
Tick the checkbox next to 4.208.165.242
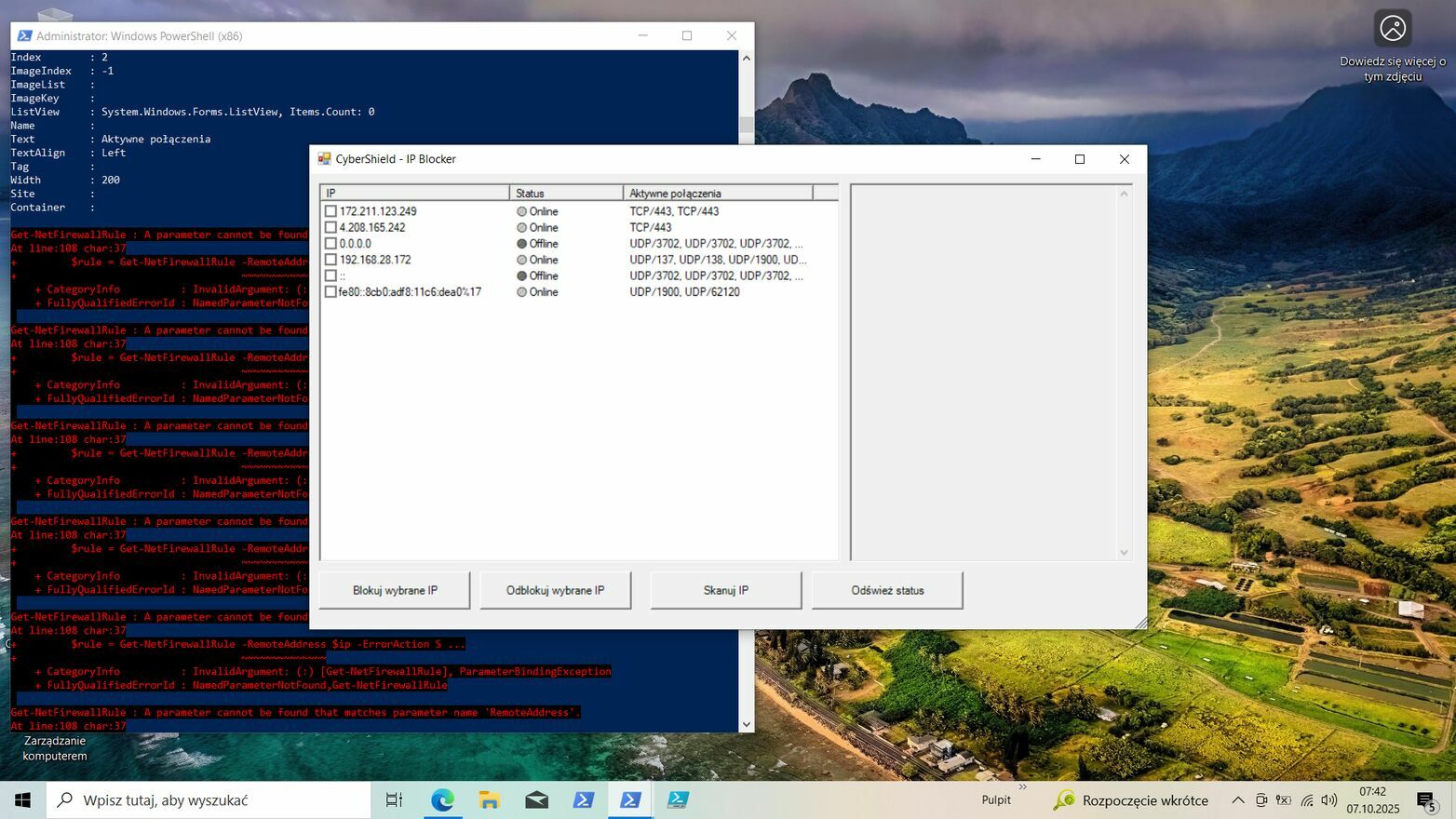[x=330, y=227]
